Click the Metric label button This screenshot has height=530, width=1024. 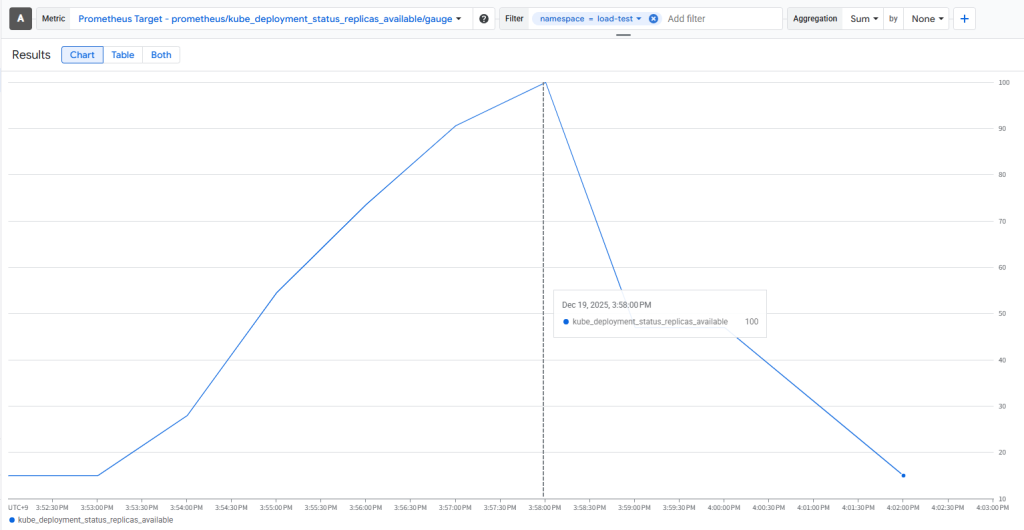54,19
